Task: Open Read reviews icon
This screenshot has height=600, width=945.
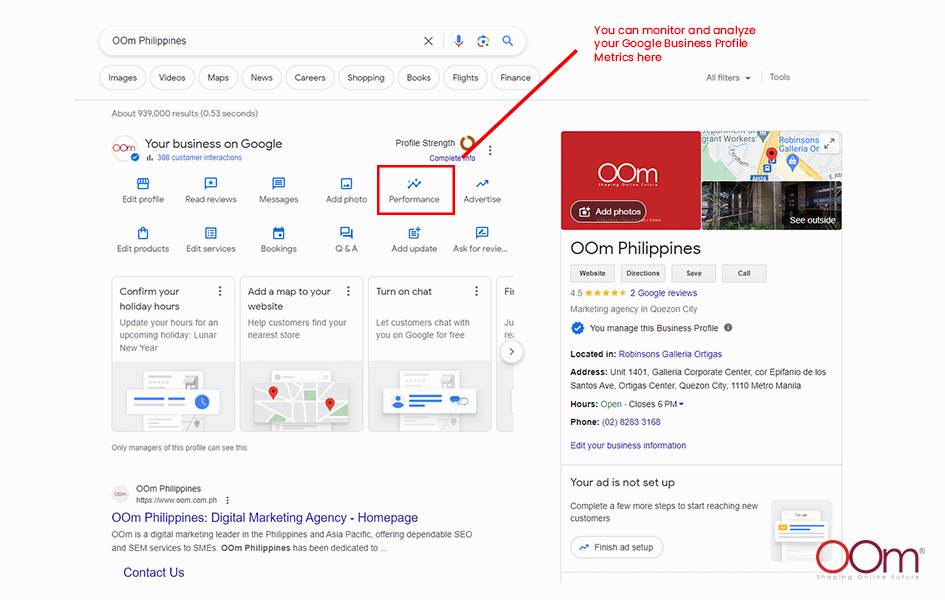Action: point(211,184)
